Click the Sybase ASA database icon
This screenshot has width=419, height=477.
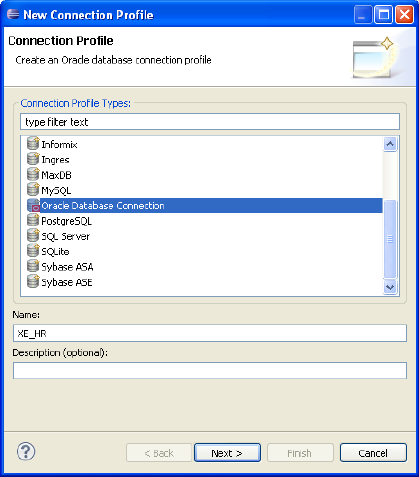click(x=33, y=266)
